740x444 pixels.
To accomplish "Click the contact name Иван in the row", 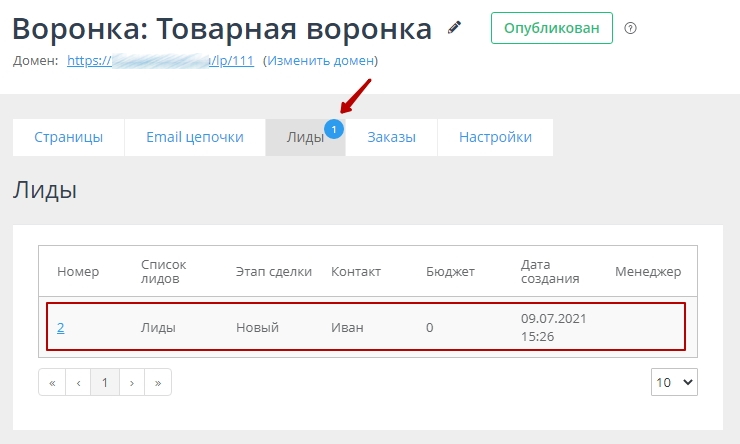I will point(348,328).
